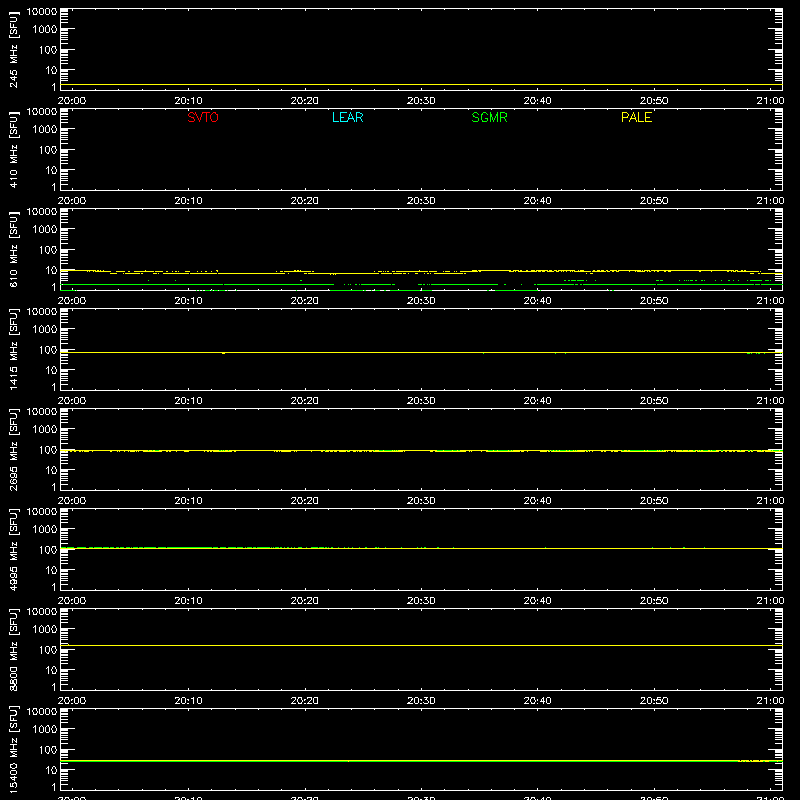Click the yellow flux trace in 8800 MHz panel
Screen dimensions: 800x800
click(x=421, y=645)
